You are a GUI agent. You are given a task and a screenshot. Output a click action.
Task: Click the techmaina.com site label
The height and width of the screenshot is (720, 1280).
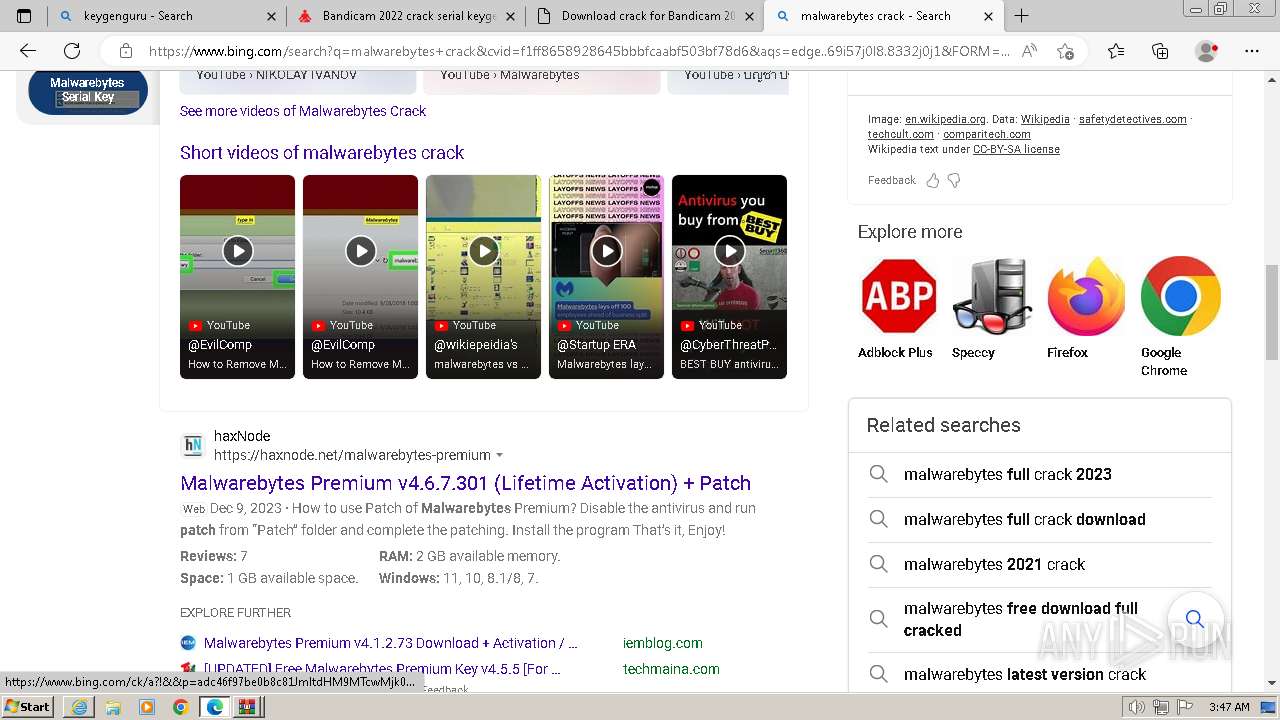pyautogui.click(x=671, y=669)
